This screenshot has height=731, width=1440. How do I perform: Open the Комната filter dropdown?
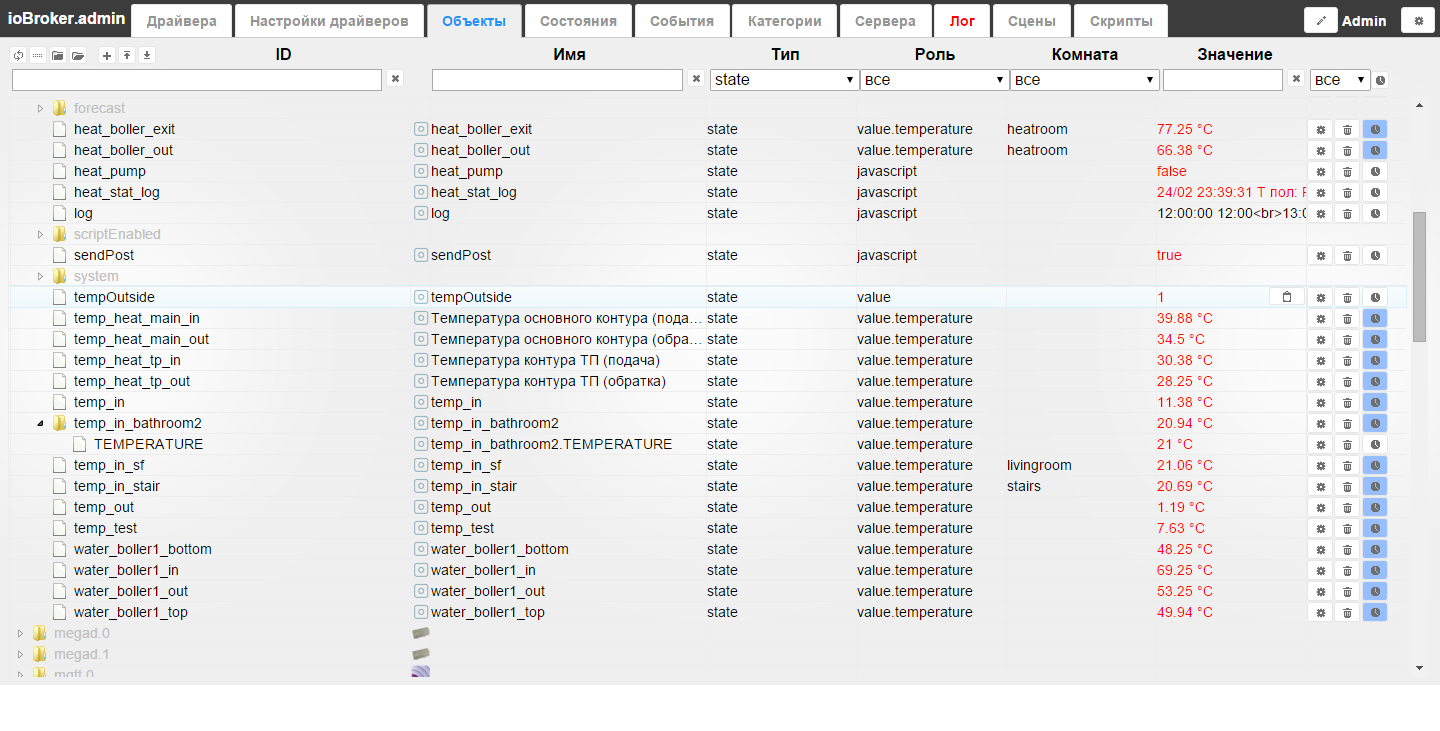(1084, 80)
